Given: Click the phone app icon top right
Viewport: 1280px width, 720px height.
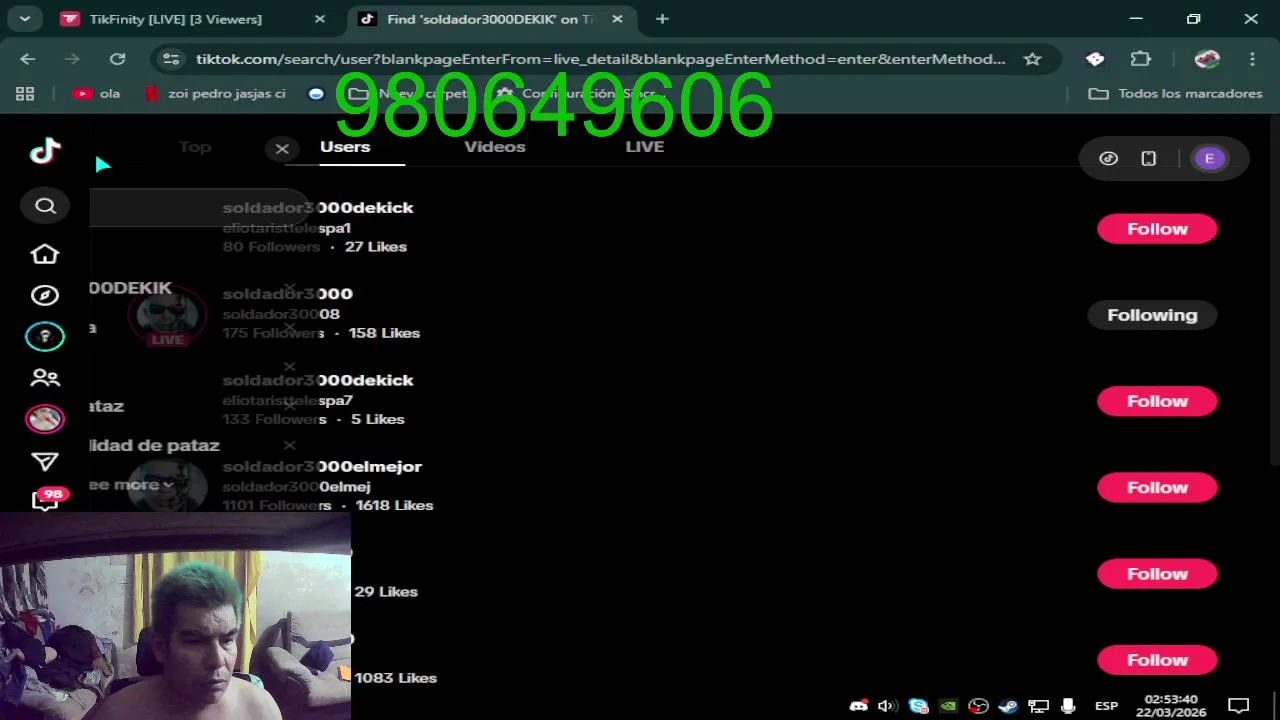Looking at the screenshot, I should pos(1149,158).
